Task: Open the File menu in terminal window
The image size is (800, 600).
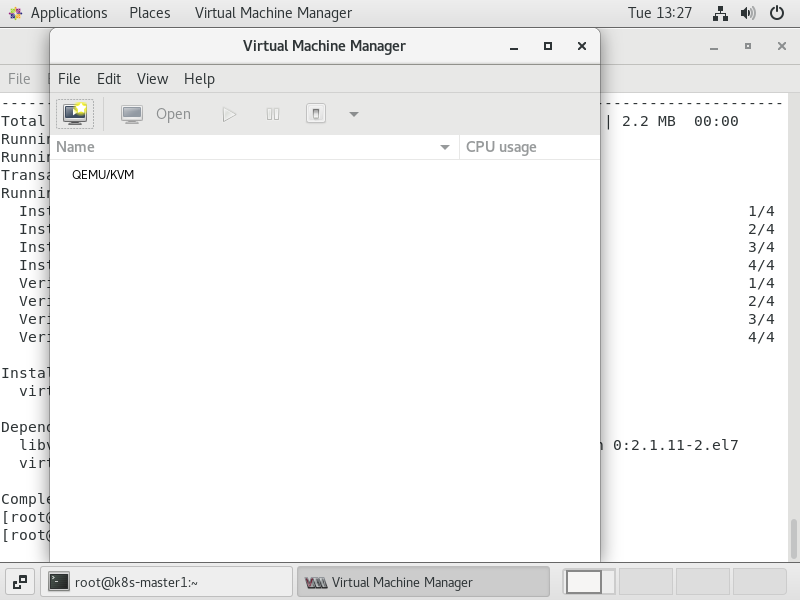Action: click(x=19, y=79)
